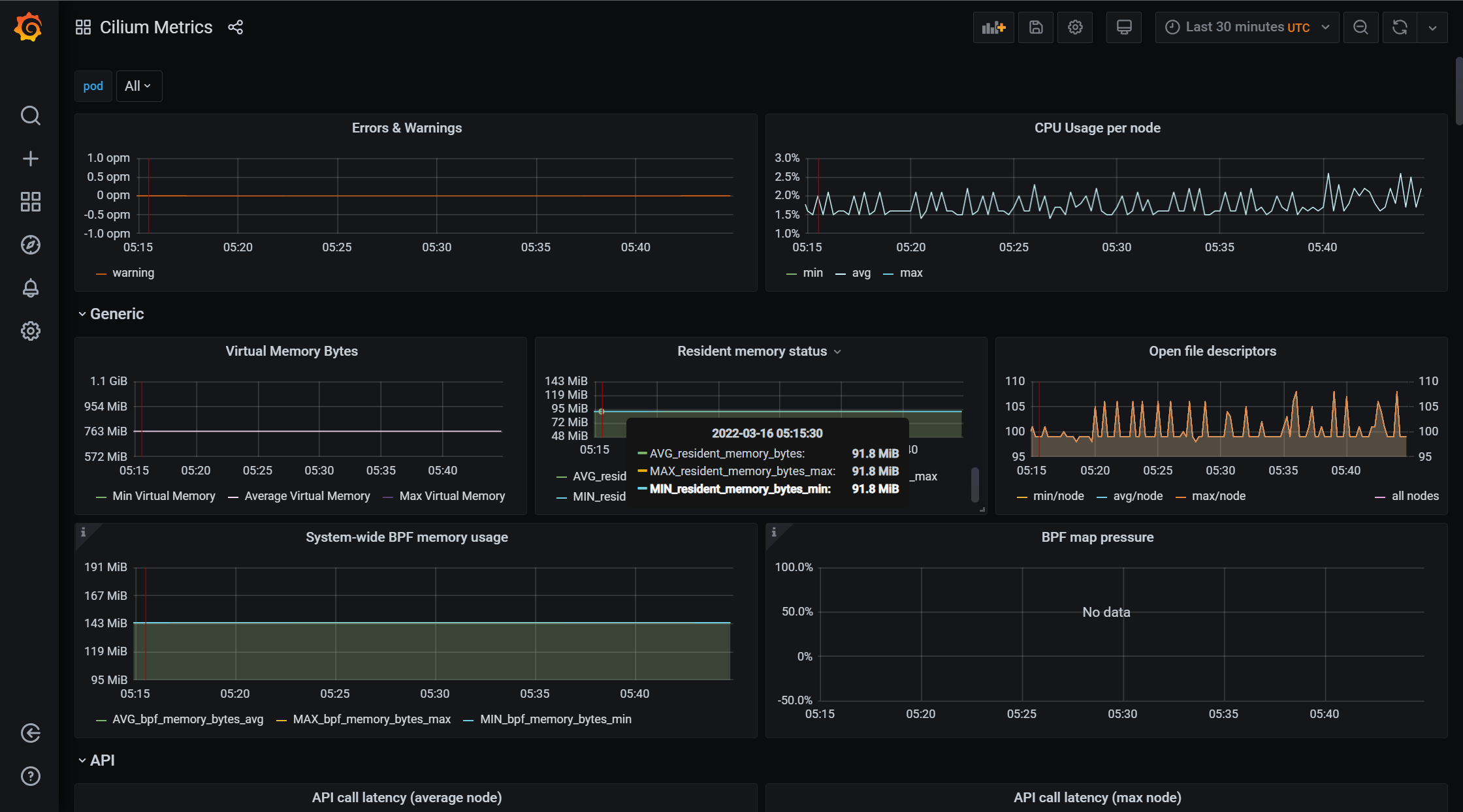The image size is (1463, 812).
Task: Toggle Average Virtual Memory legend series
Action: [307, 496]
